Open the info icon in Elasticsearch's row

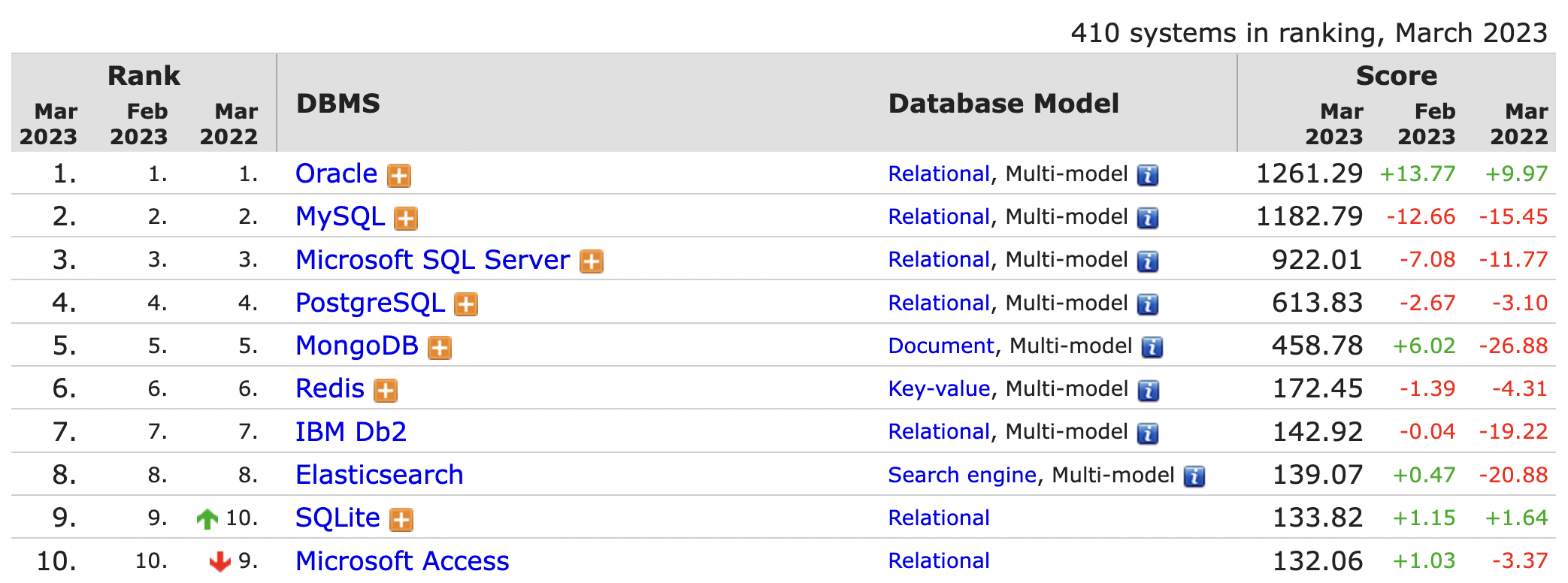pos(1194,476)
